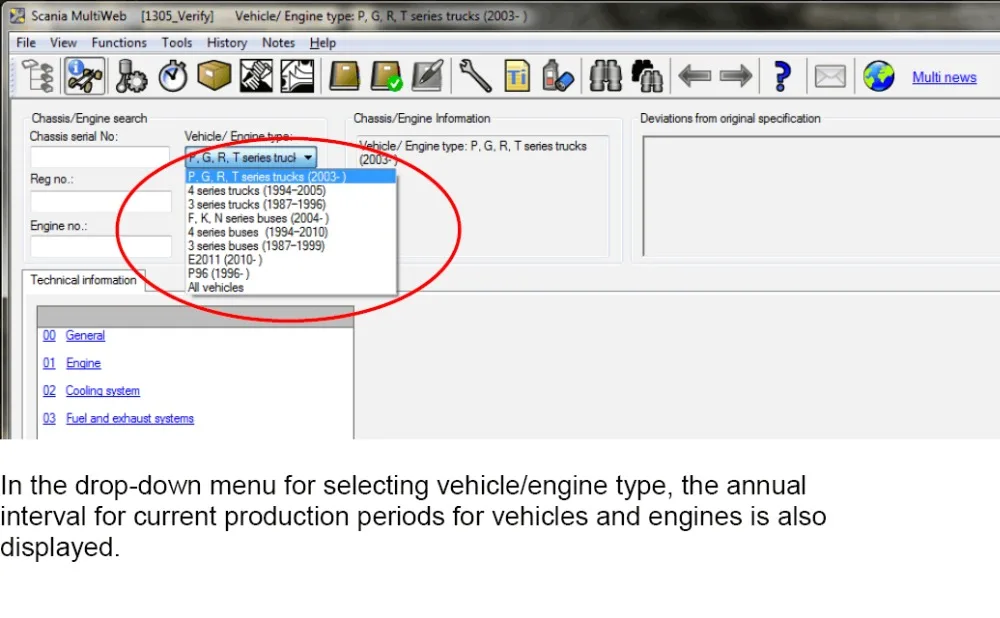Open the piston and gear parts icon
Screen dimensions: 1000x618
131,77
